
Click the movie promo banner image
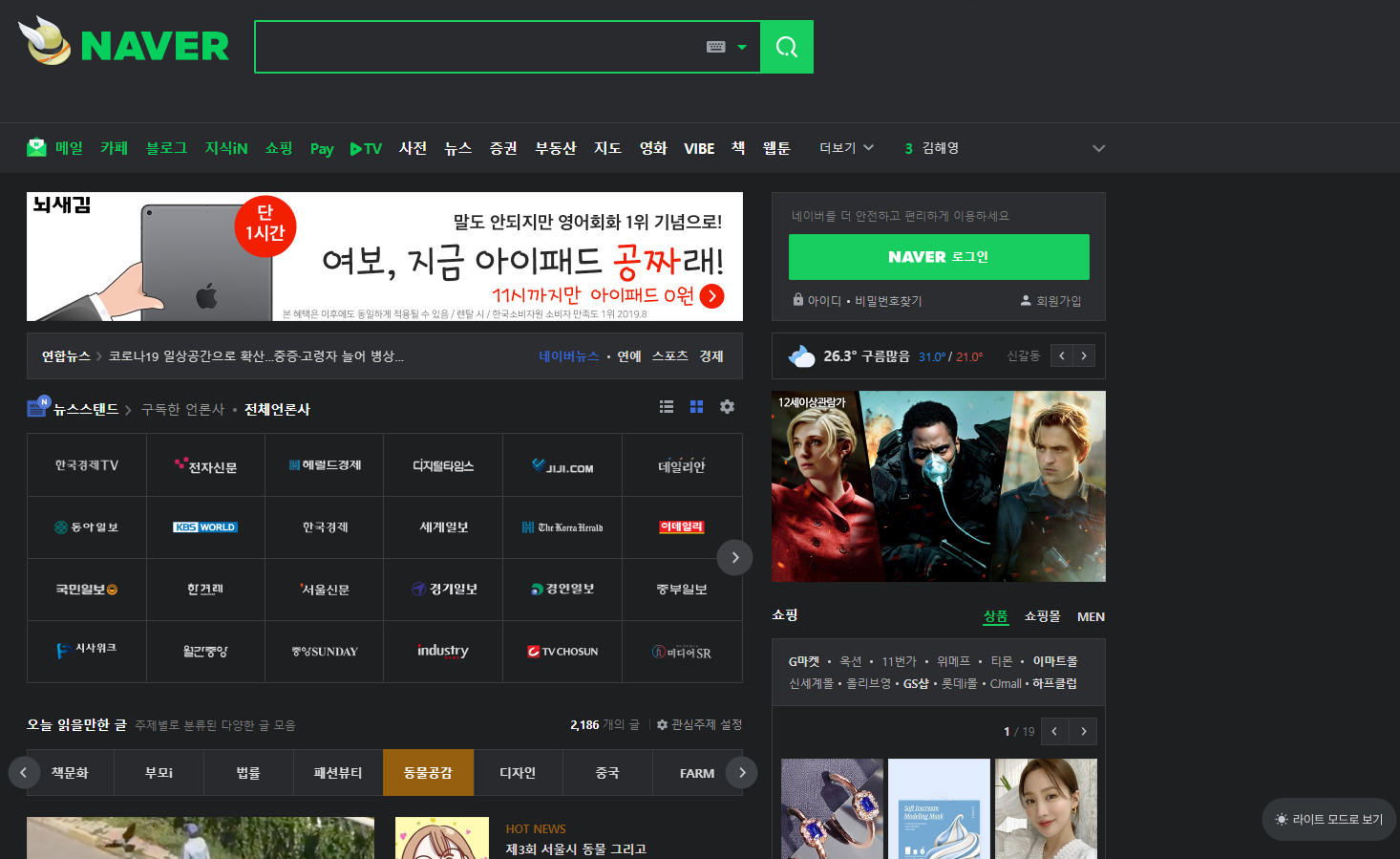click(x=939, y=486)
